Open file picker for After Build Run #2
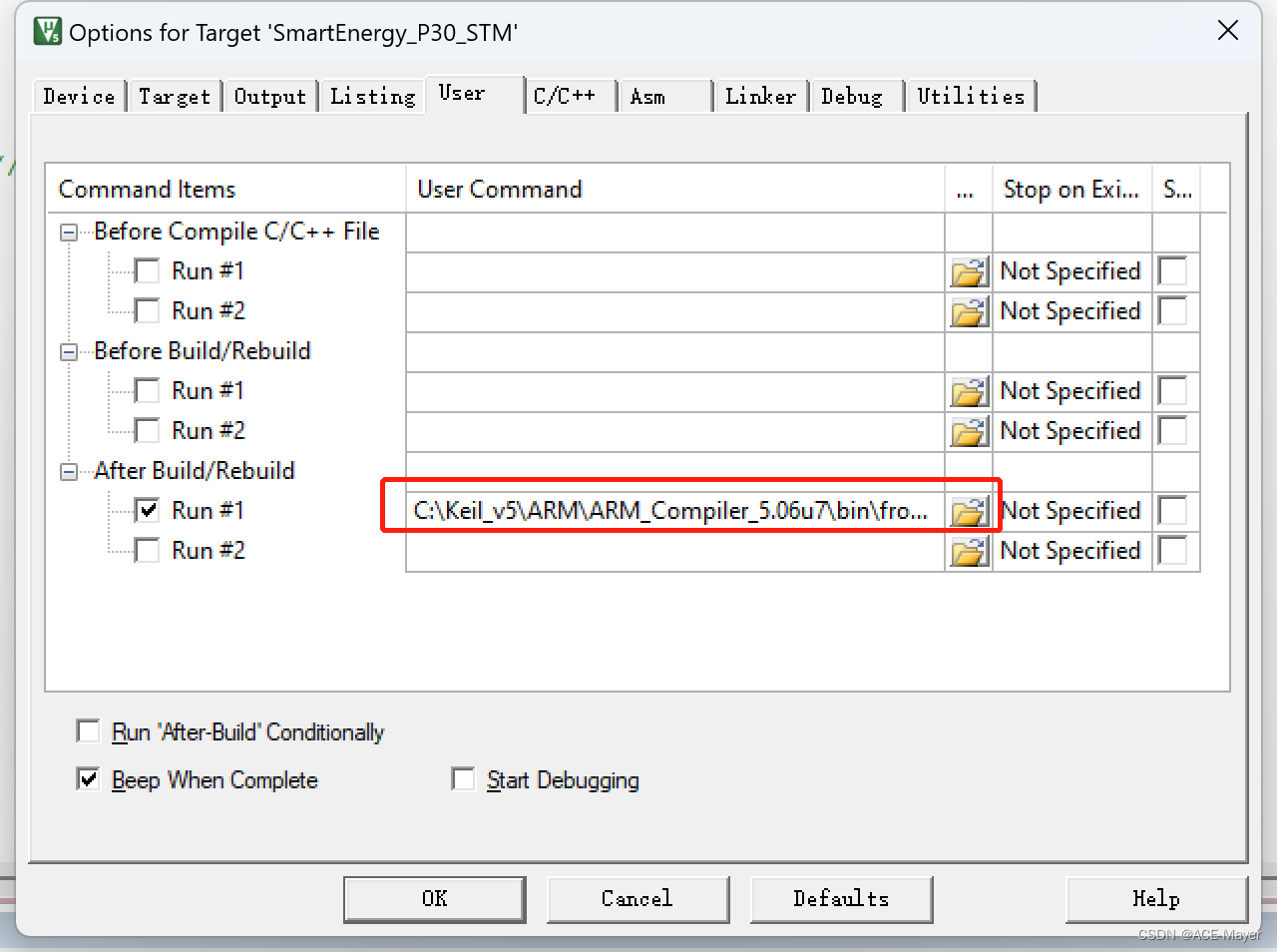1277x952 pixels. point(968,550)
